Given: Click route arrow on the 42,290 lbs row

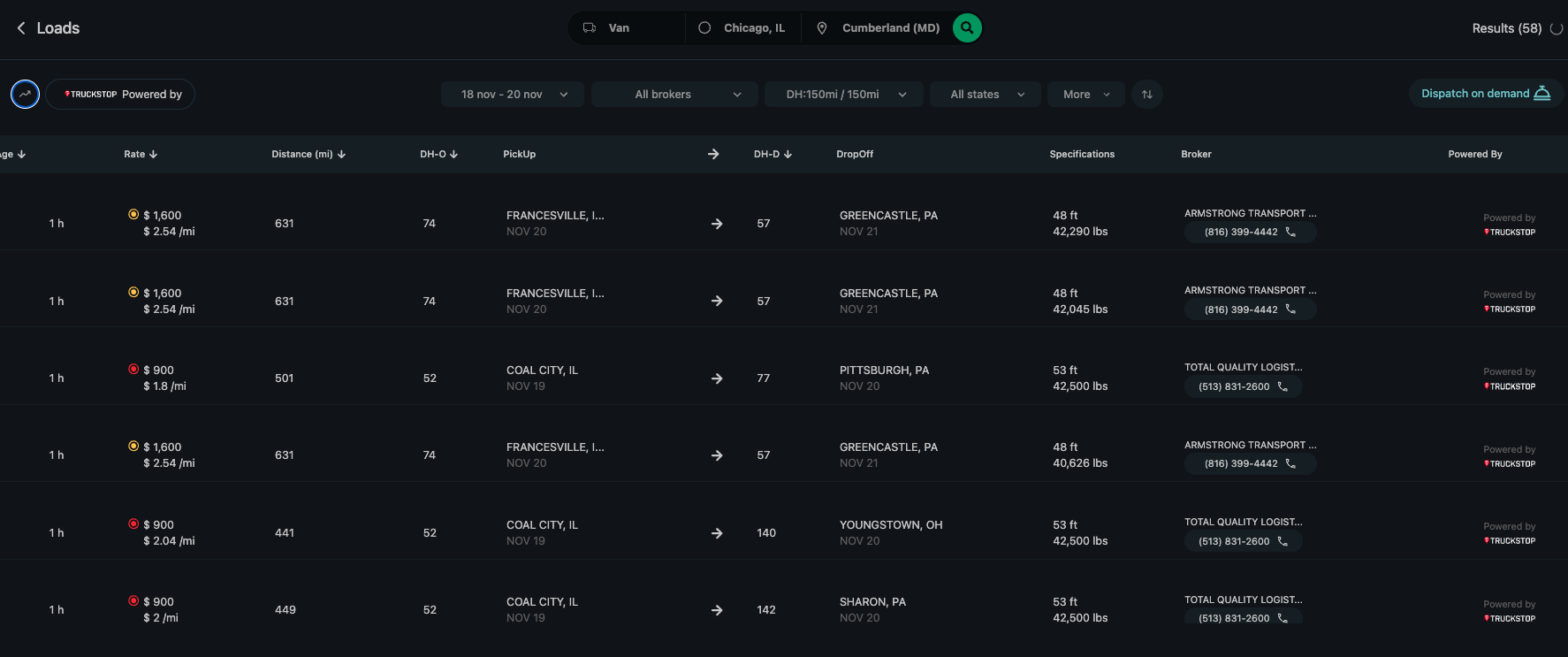Looking at the screenshot, I should pyautogui.click(x=717, y=224).
